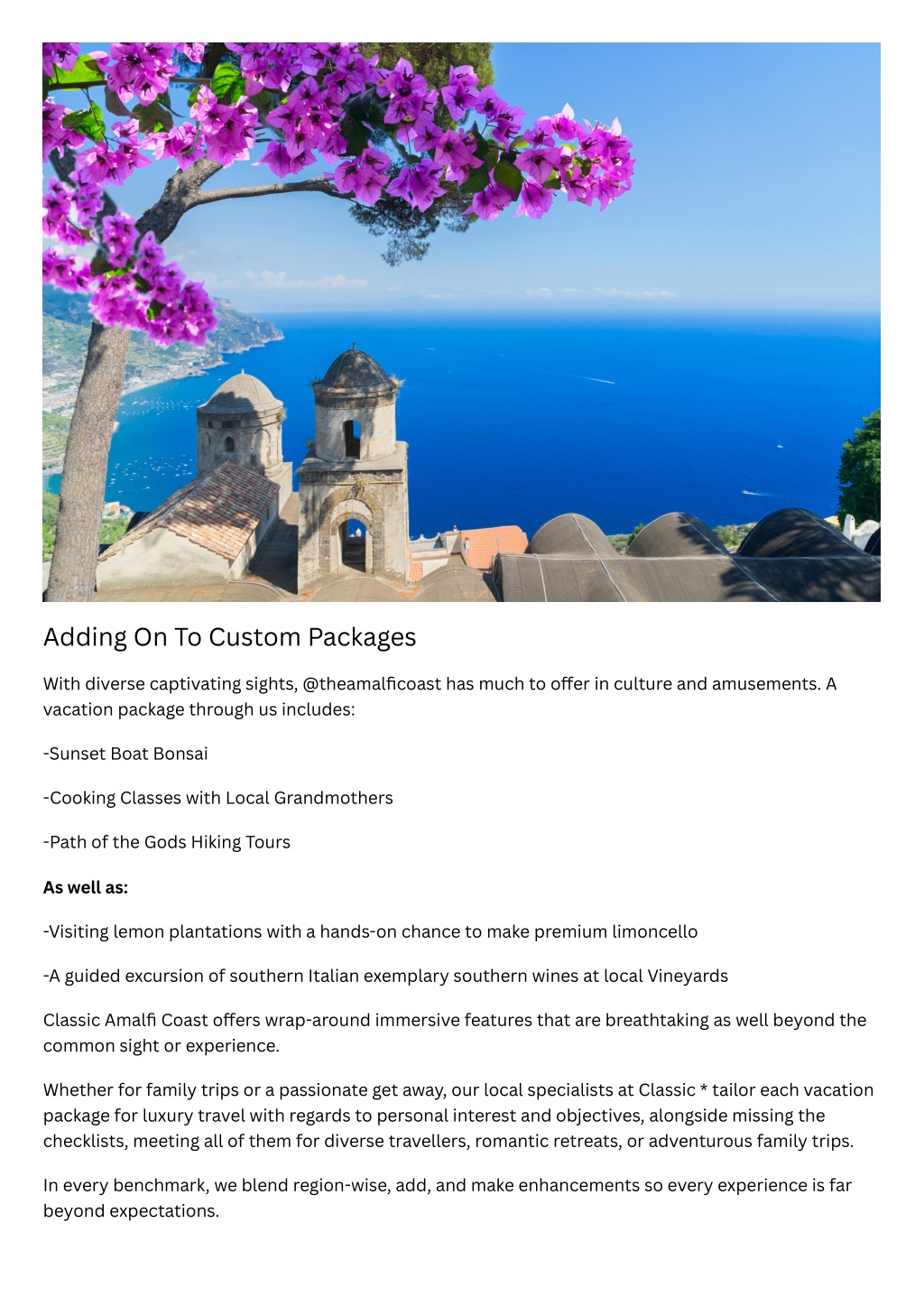Click the In every benchmark paragraph
This screenshot has width=924, height=1306.
(448, 1198)
